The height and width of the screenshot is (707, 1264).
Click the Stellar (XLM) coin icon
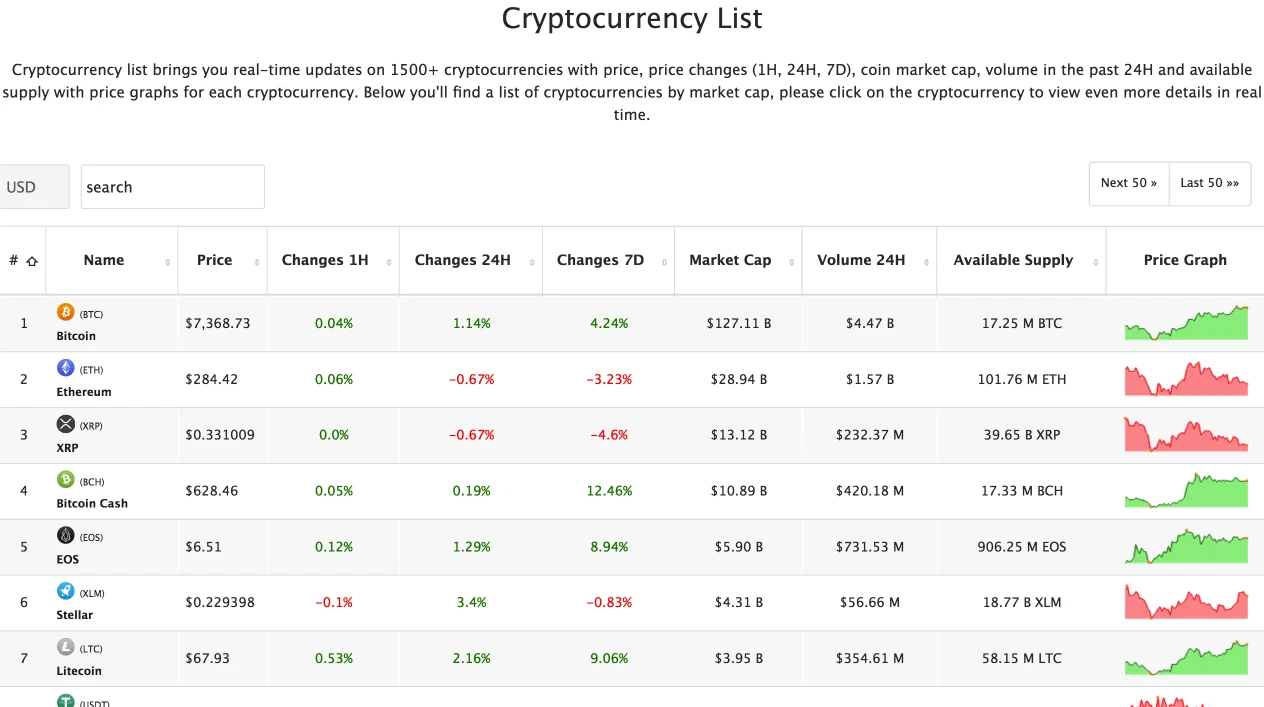point(66,592)
